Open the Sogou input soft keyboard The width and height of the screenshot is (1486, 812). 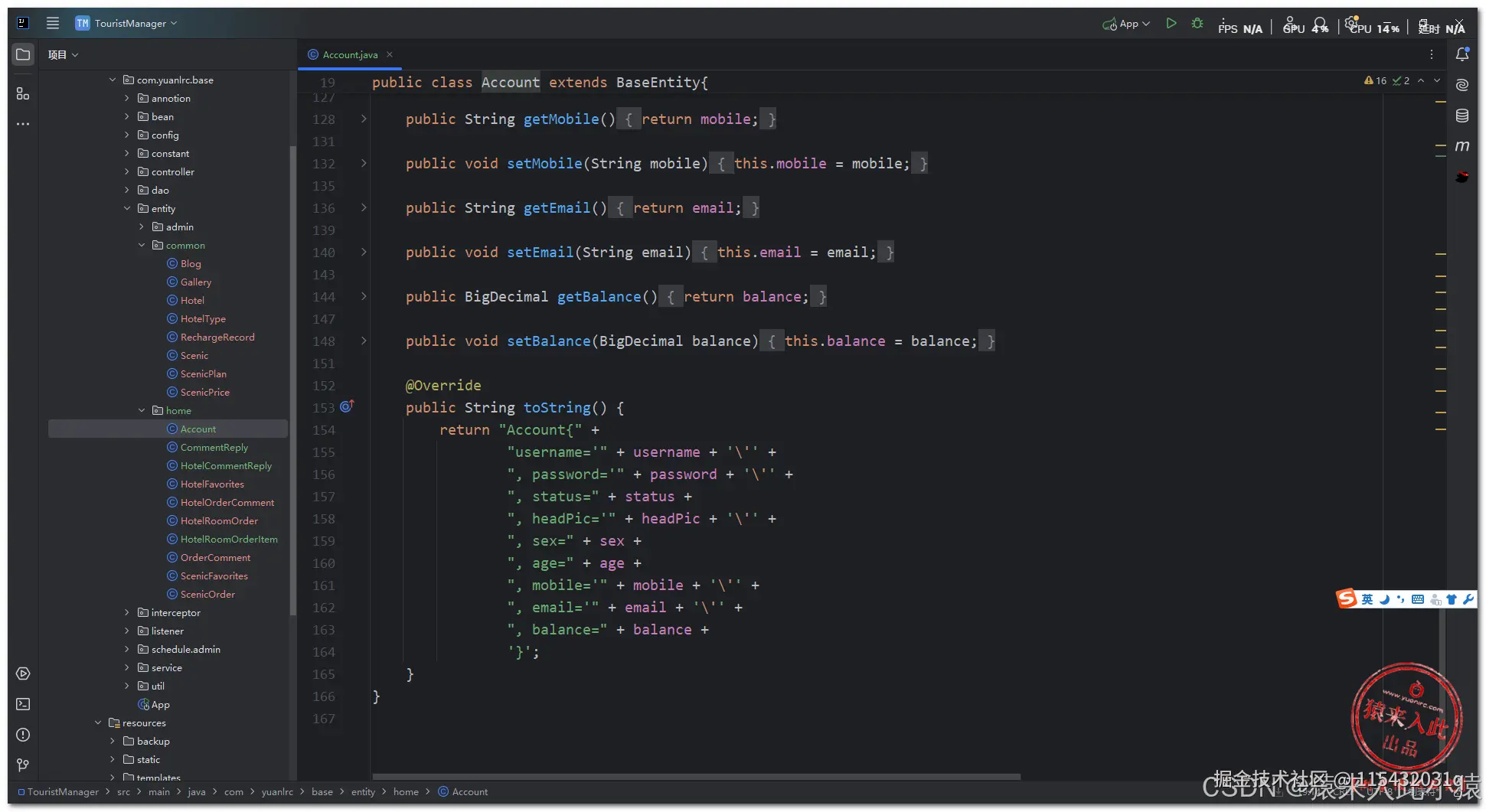click(x=1418, y=599)
